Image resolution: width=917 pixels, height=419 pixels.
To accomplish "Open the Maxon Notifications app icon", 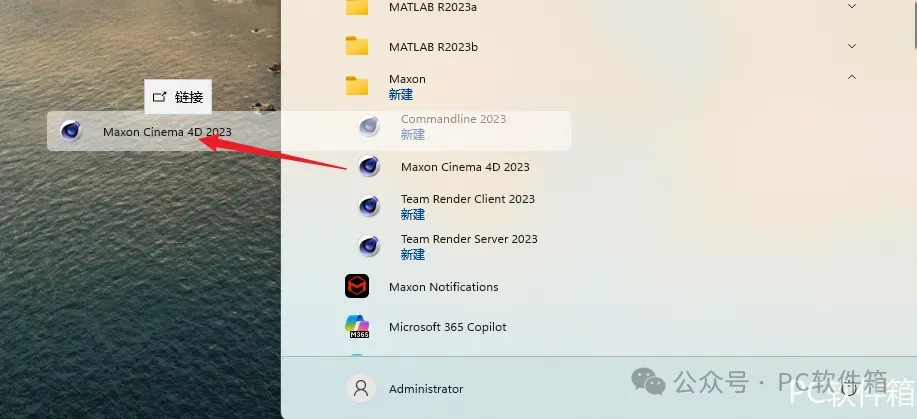I will [x=357, y=286].
